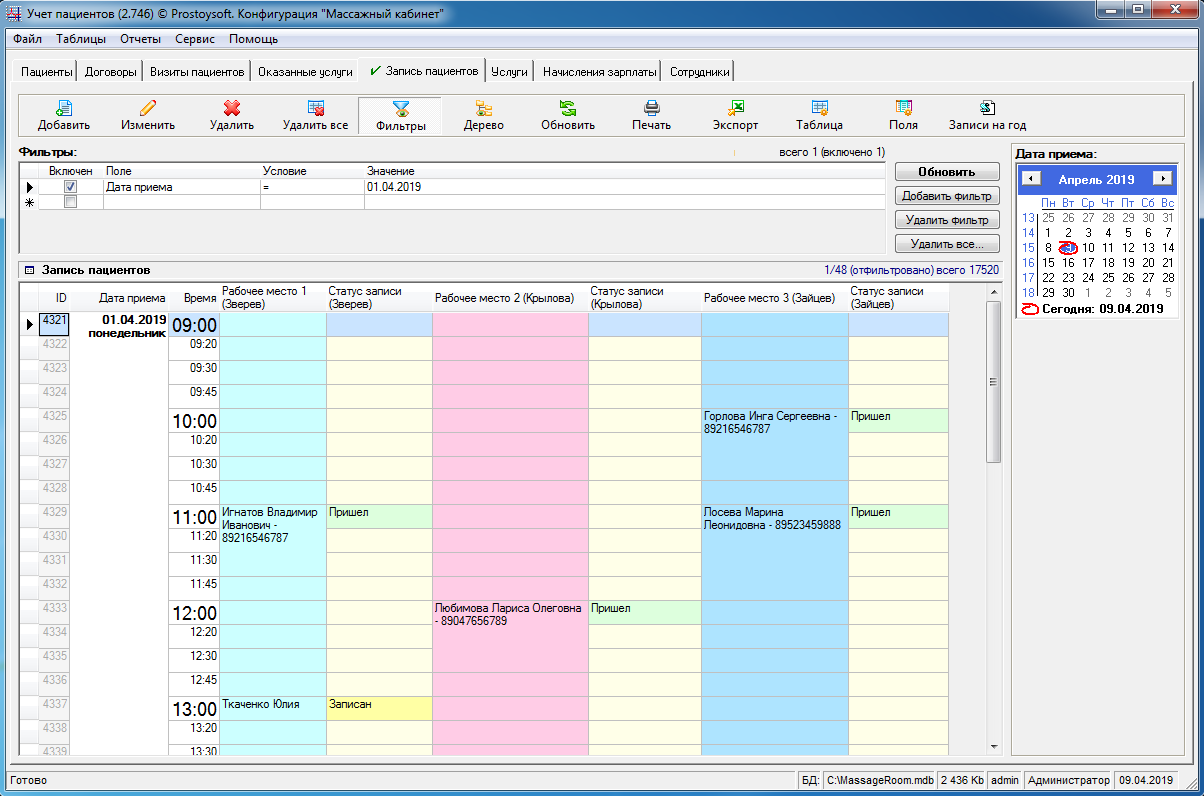This screenshot has height=796, width=1204.
Task: Click the Удалить все... filter button
Action: click(x=946, y=244)
